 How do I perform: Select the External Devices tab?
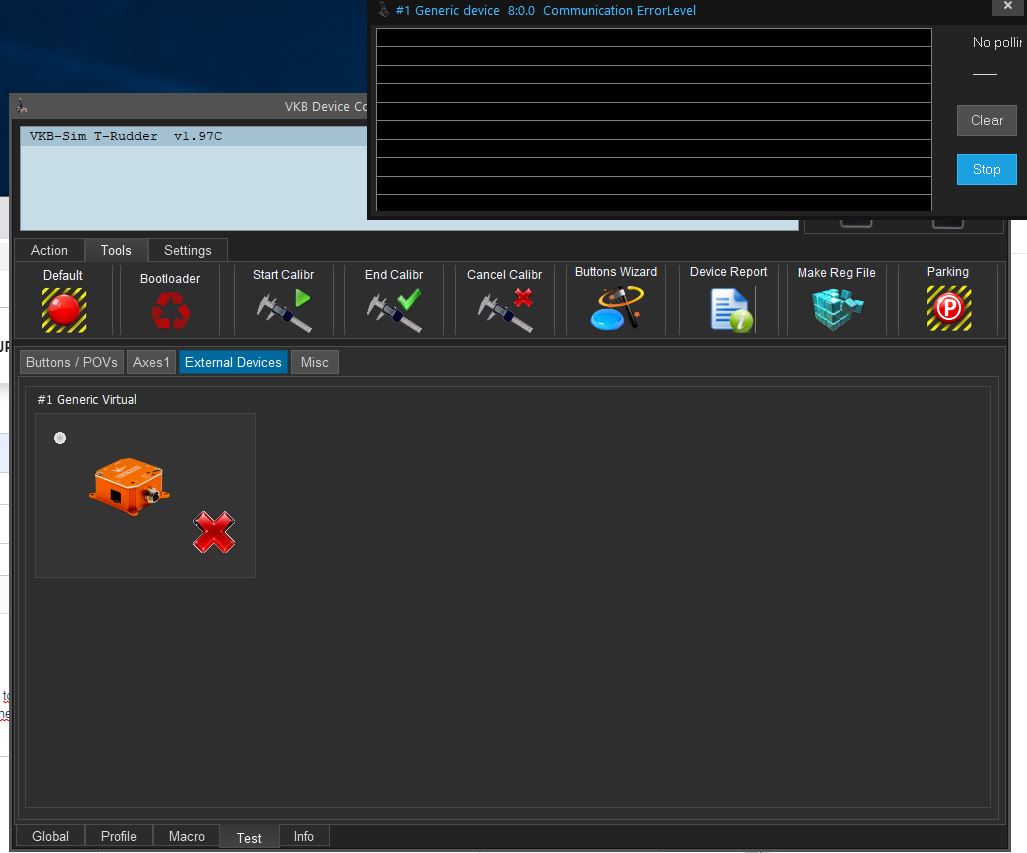233,362
